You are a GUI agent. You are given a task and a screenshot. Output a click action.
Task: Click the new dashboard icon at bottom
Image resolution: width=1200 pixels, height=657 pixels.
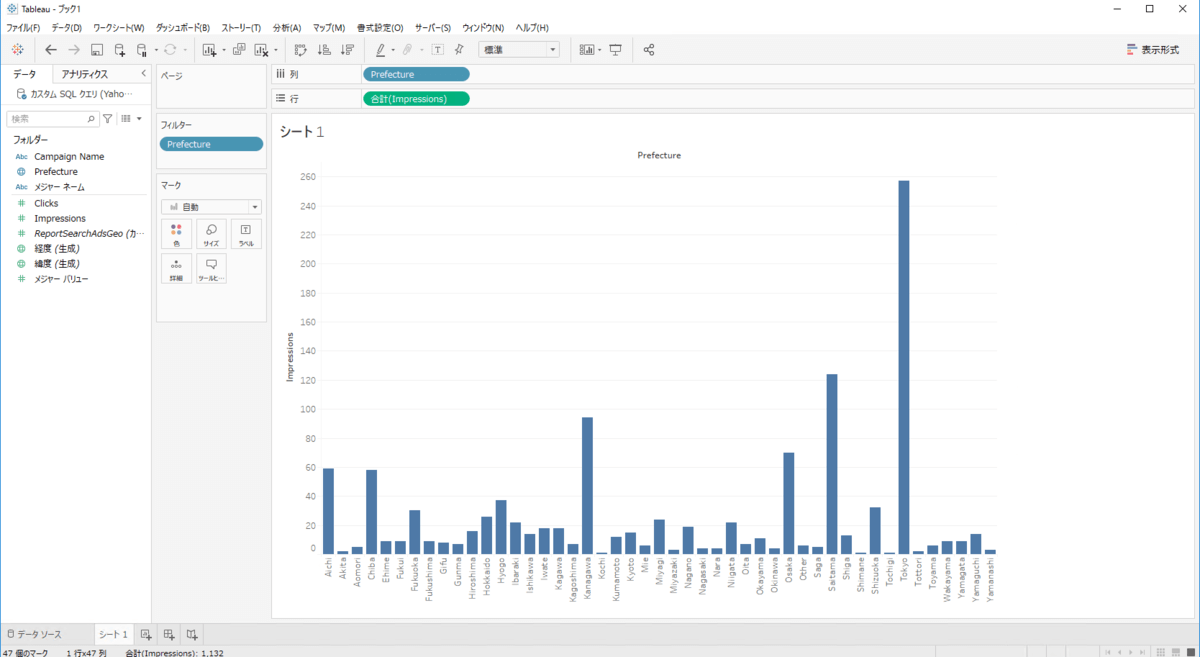coord(169,634)
